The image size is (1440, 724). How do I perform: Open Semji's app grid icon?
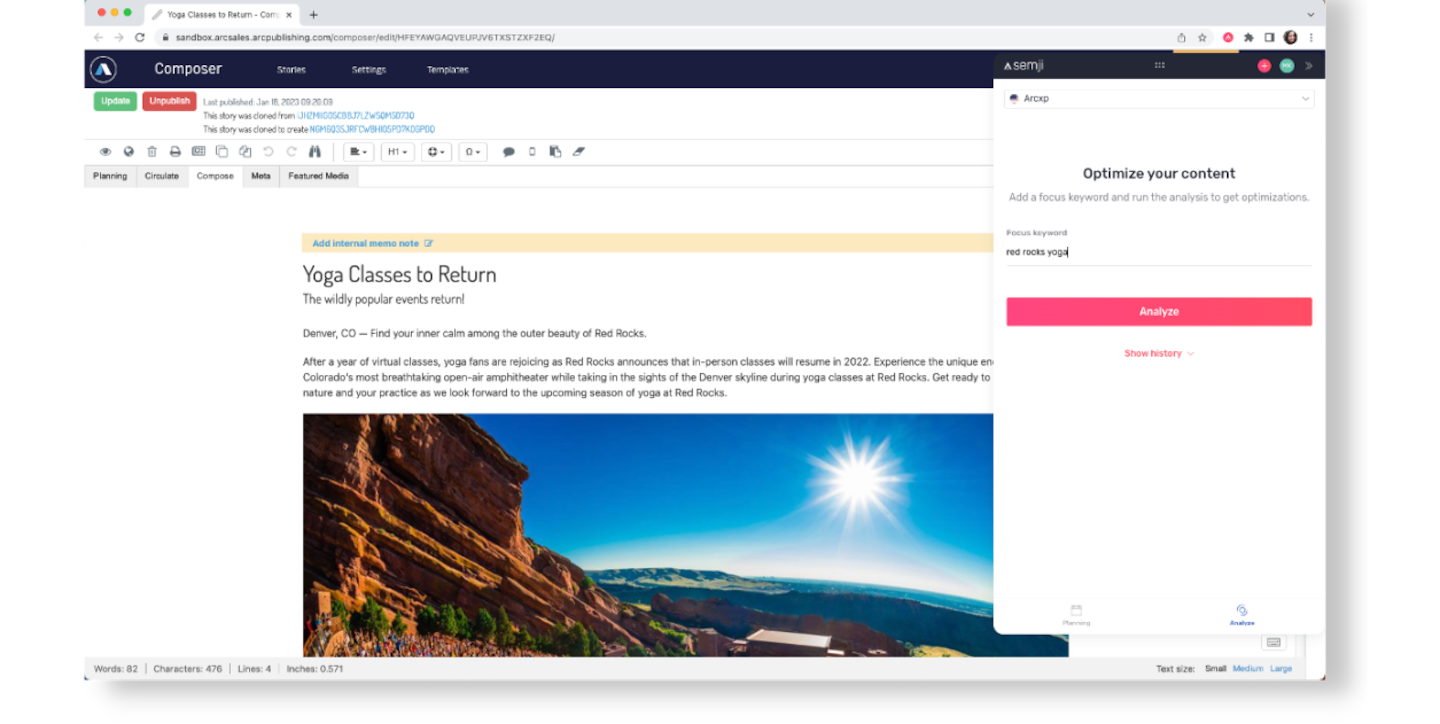[x=1159, y=64]
